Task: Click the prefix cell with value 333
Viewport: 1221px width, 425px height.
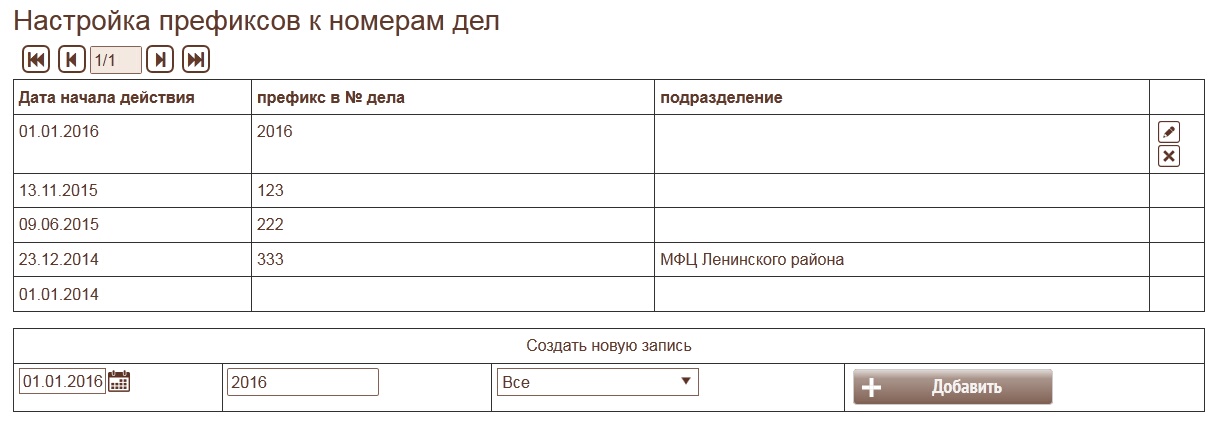Action: [270, 260]
